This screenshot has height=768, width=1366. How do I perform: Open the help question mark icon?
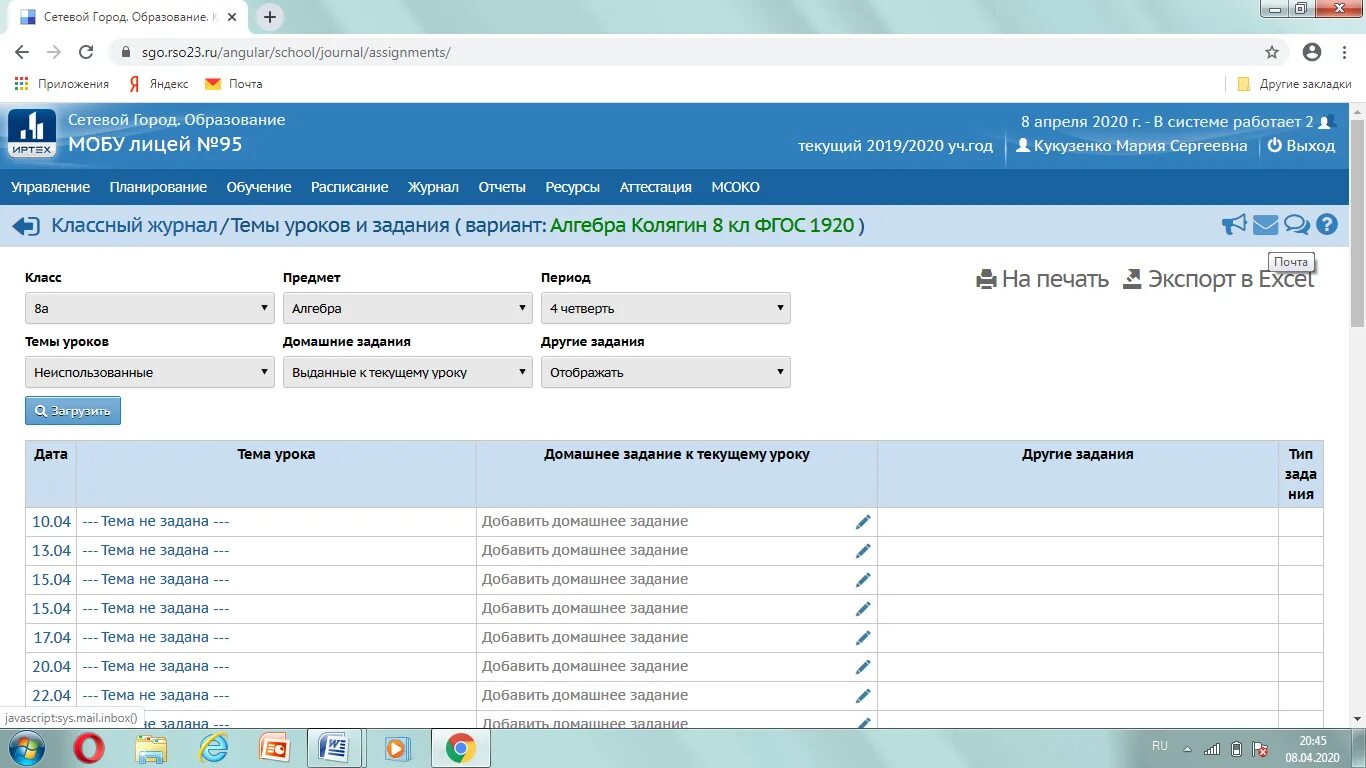tap(1327, 225)
